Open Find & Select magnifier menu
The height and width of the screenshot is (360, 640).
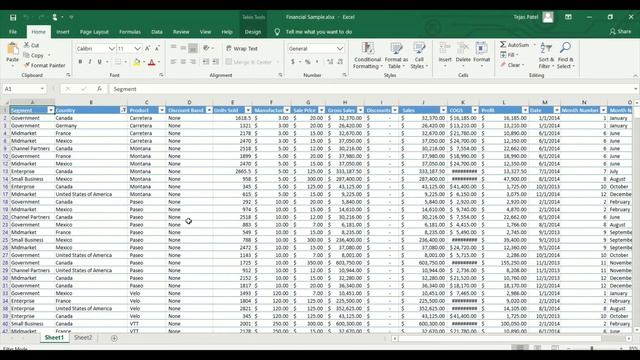tap(565, 56)
